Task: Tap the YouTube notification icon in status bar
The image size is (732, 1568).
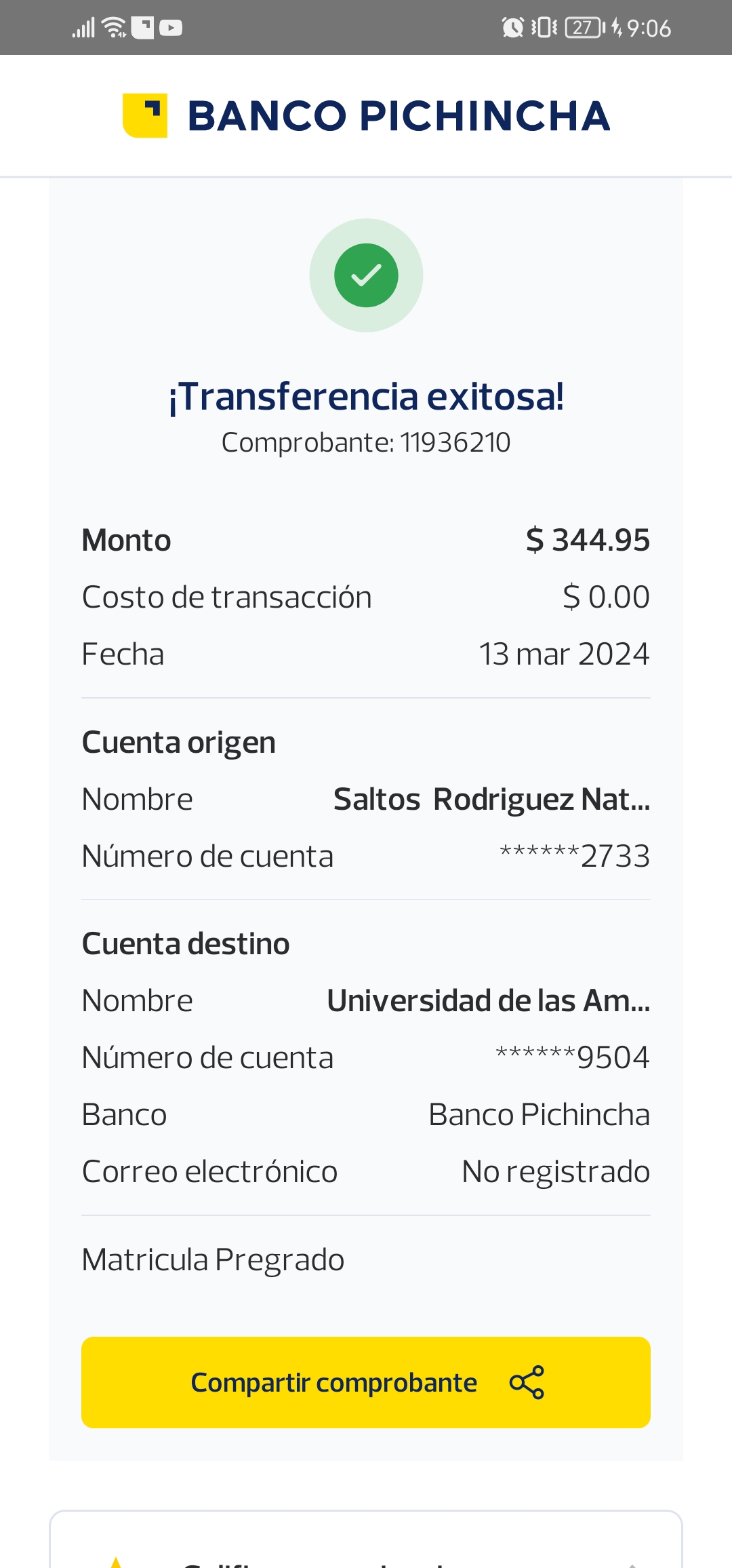Action: 171,28
